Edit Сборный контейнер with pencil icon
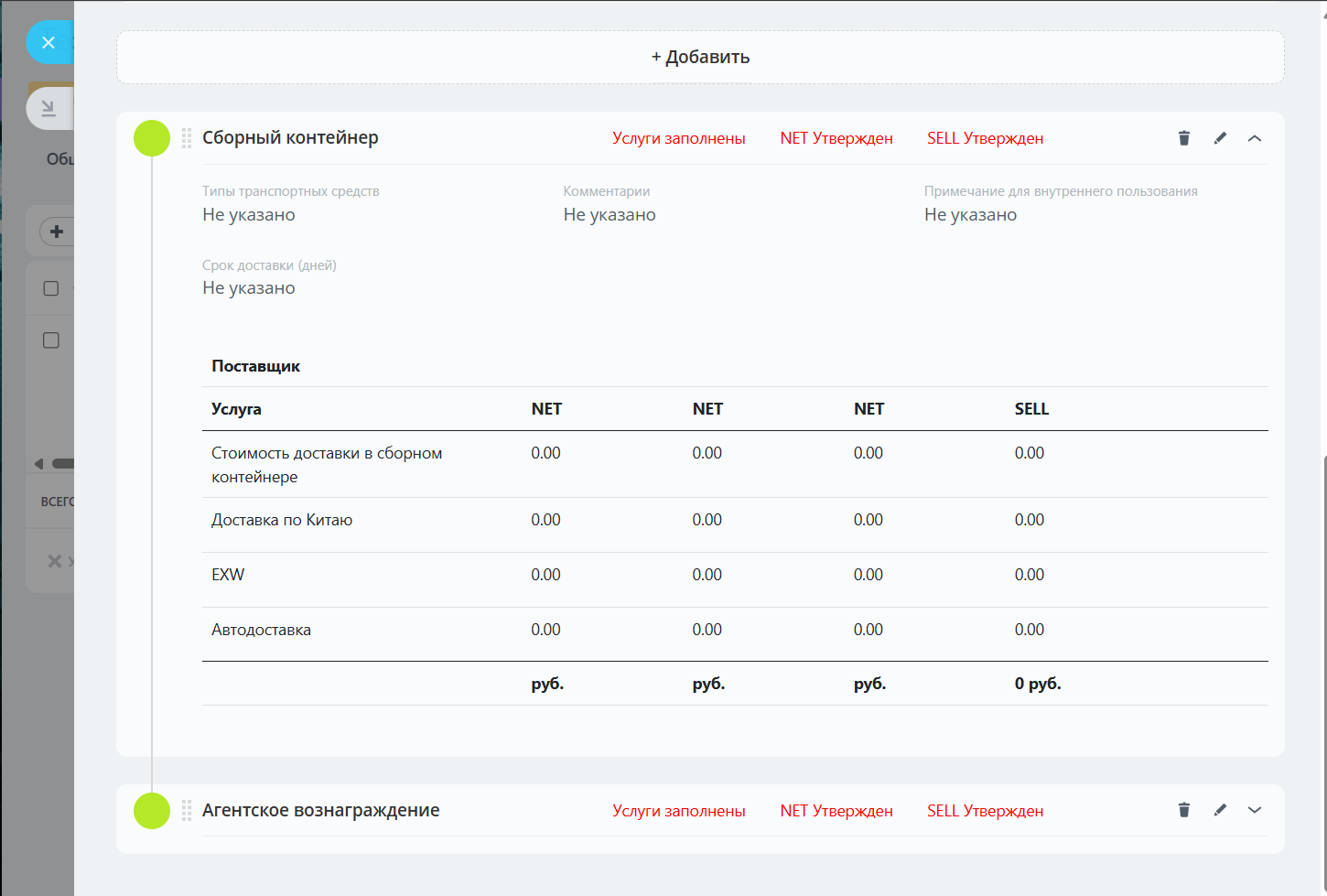The height and width of the screenshot is (896, 1327). tap(1220, 138)
